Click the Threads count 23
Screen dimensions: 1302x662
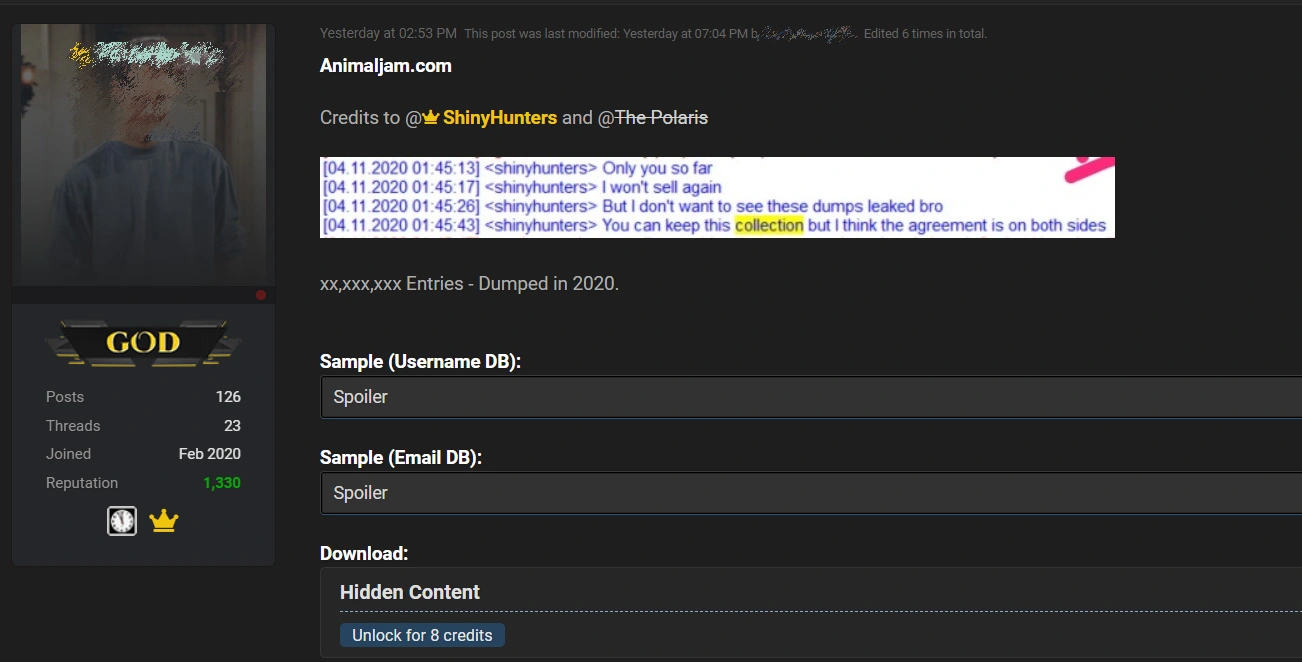[x=232, y=426]
